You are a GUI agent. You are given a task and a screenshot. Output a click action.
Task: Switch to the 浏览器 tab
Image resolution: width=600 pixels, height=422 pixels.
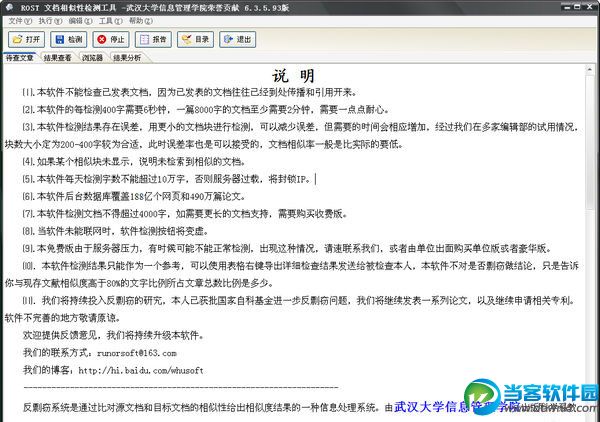coord(92,58)
